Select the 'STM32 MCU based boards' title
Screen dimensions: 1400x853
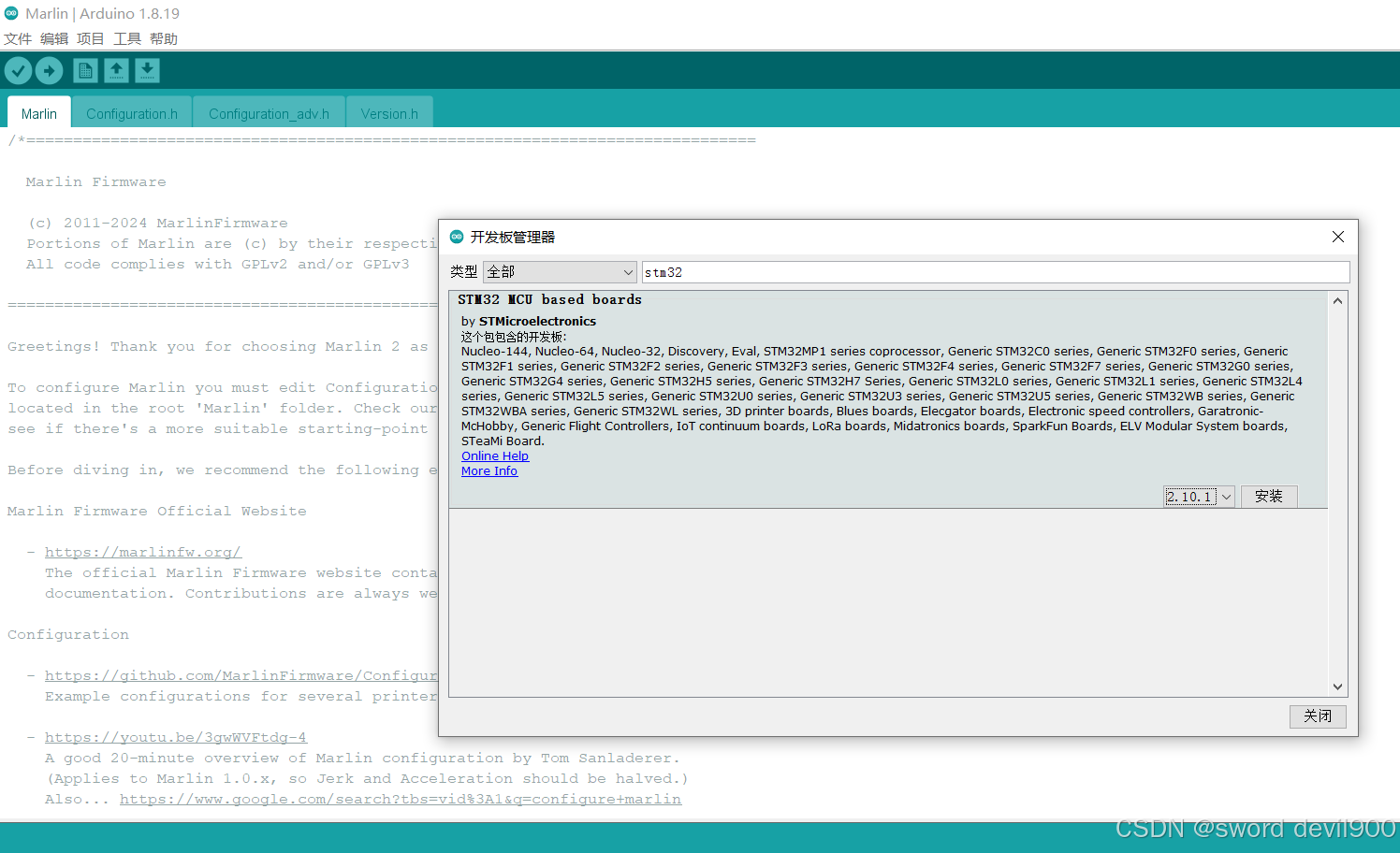click(550, 300)
